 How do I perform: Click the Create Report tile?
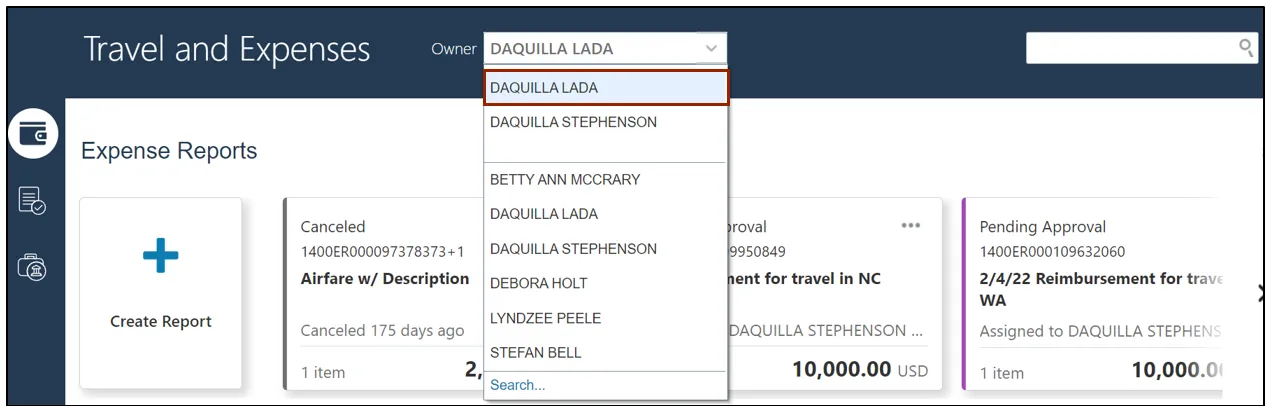(160, 293)
